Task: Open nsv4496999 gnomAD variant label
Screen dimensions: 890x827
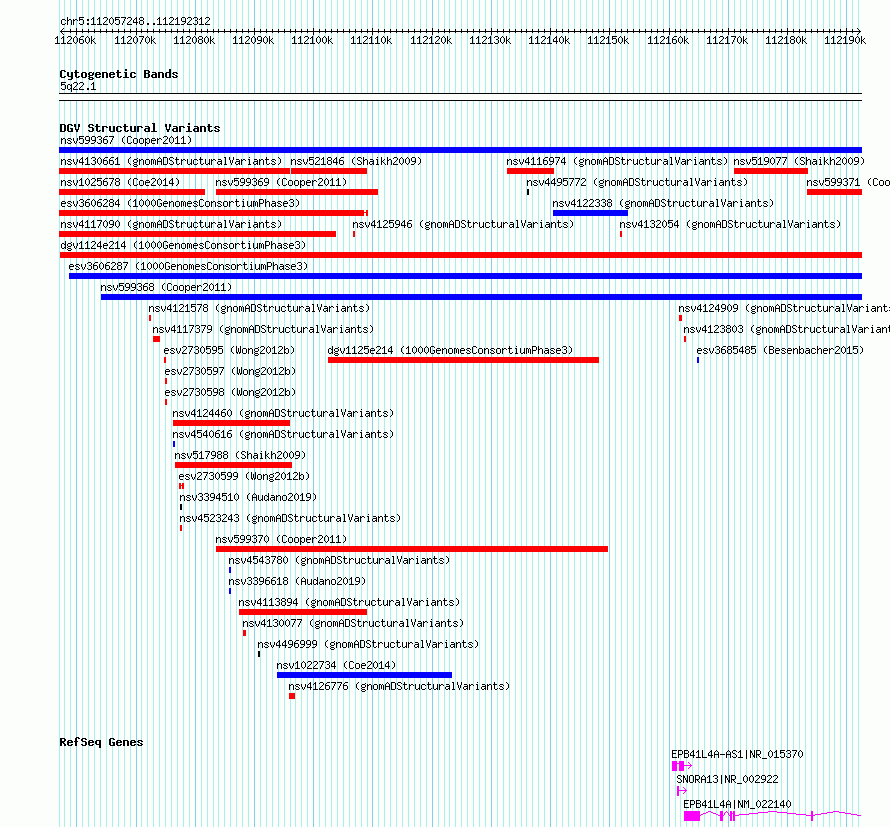Action: point(368,644)
